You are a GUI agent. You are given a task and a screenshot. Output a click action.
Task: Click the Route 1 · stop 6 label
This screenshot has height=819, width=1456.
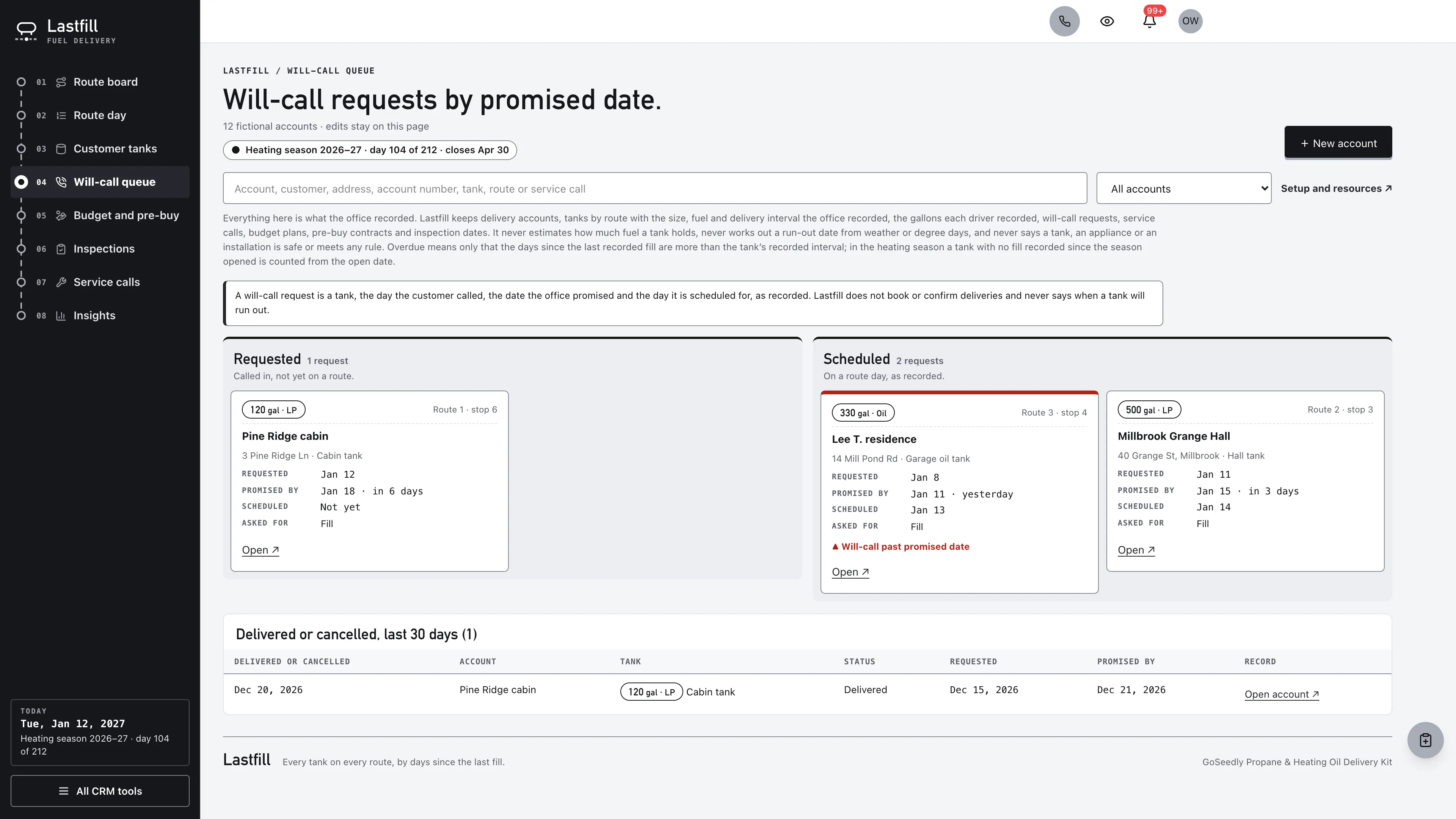click(x=464, y=409)
